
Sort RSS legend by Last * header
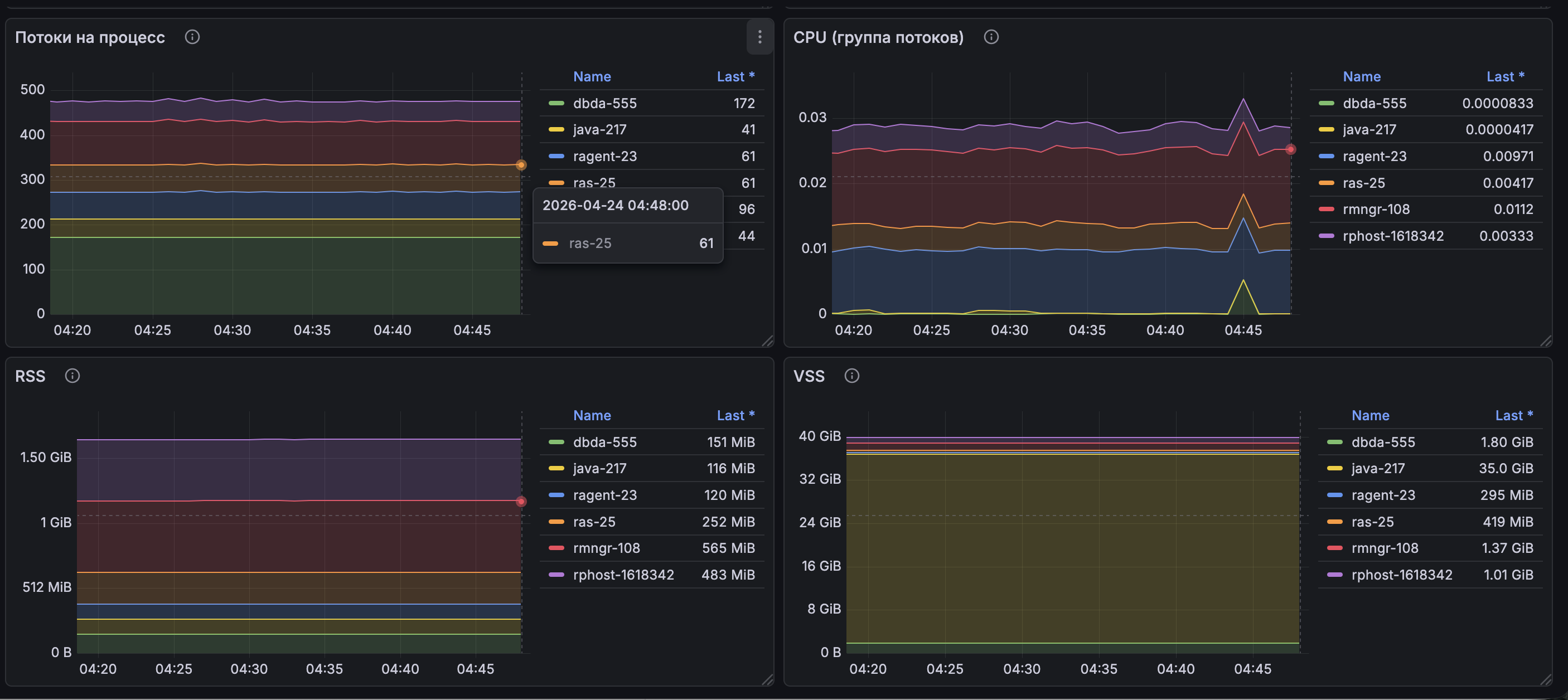tap(735, 415)
